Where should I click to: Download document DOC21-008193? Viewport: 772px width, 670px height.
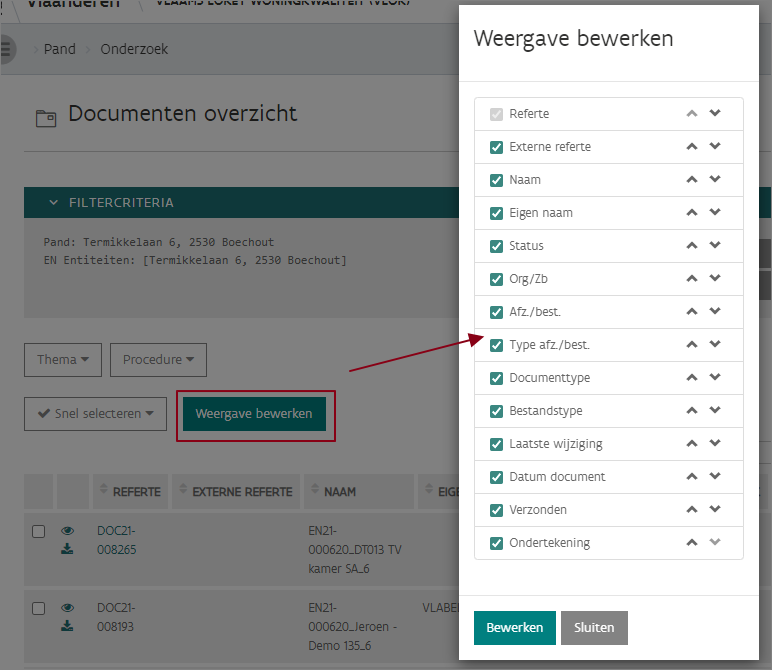[68, 626]
